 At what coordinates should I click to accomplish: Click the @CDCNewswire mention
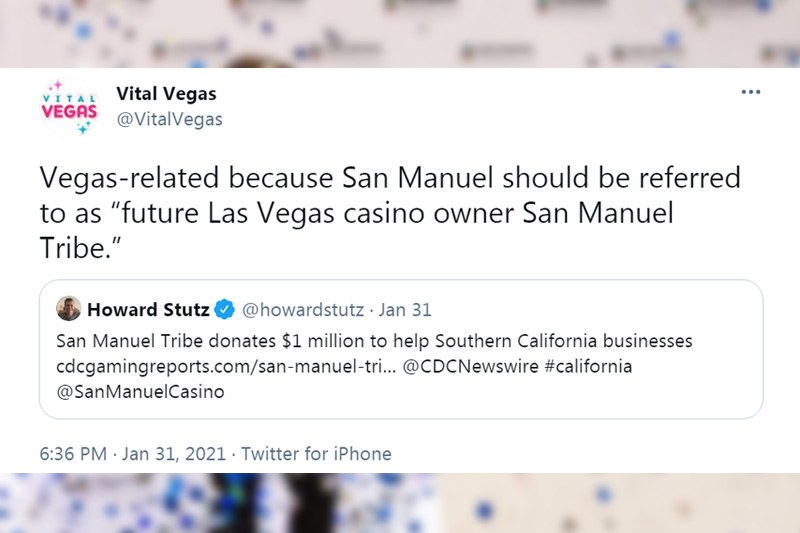point(470,366)
